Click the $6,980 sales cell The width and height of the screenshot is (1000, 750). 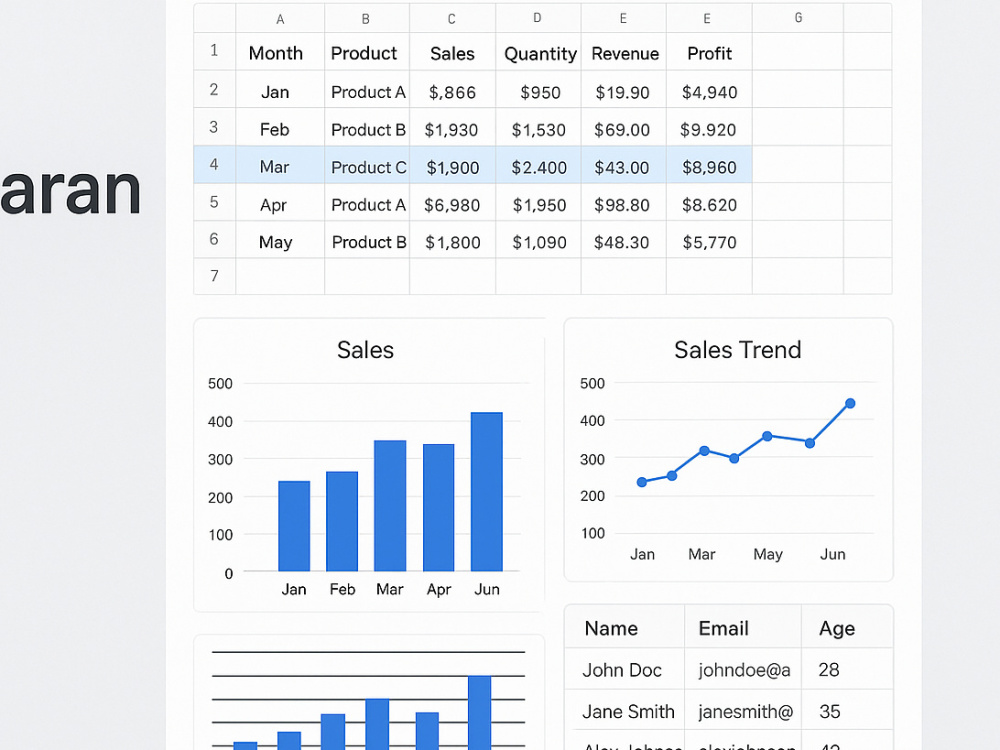452,203
